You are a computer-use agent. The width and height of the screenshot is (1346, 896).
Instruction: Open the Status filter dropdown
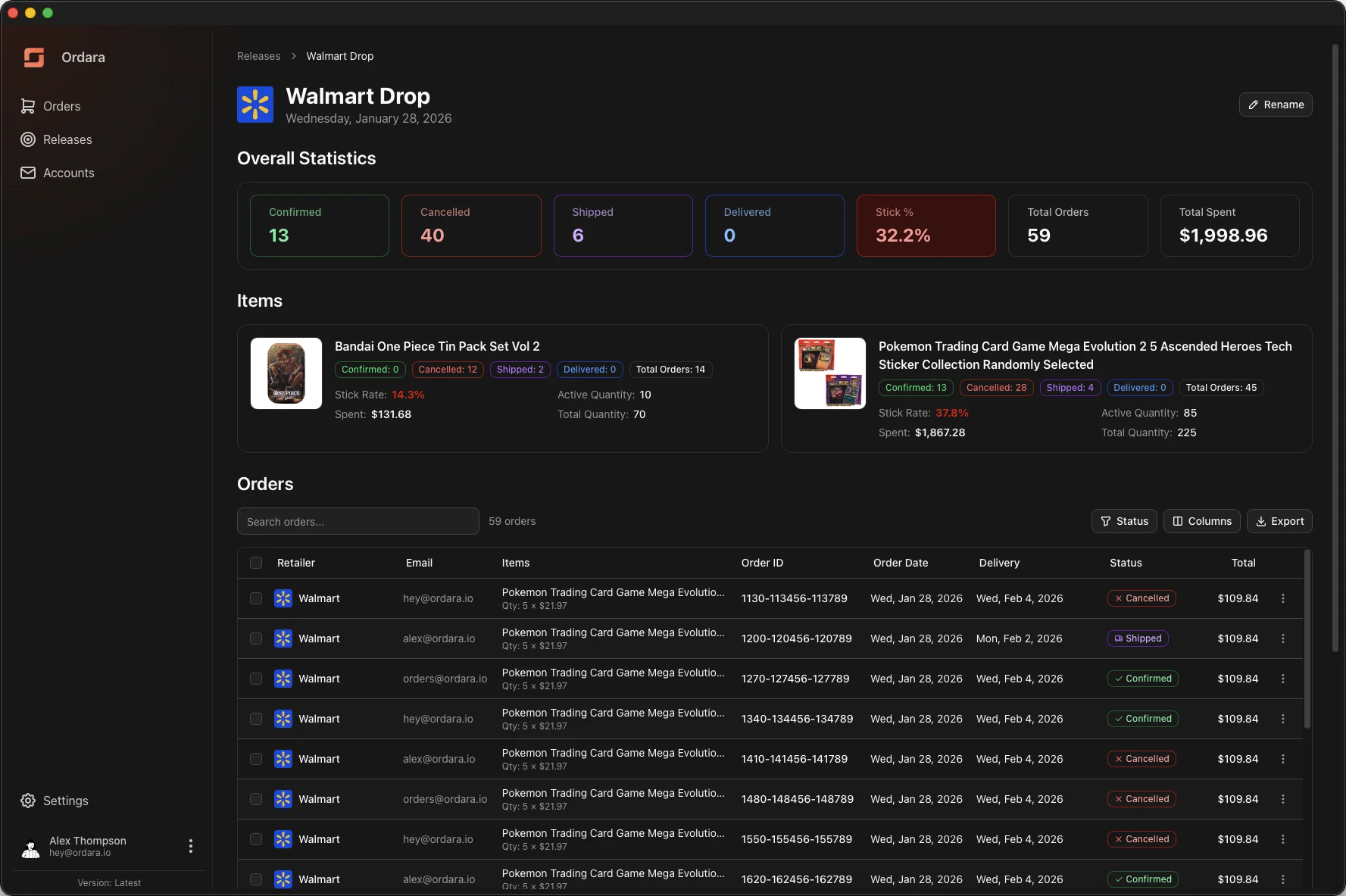[x=1124, y=521]
